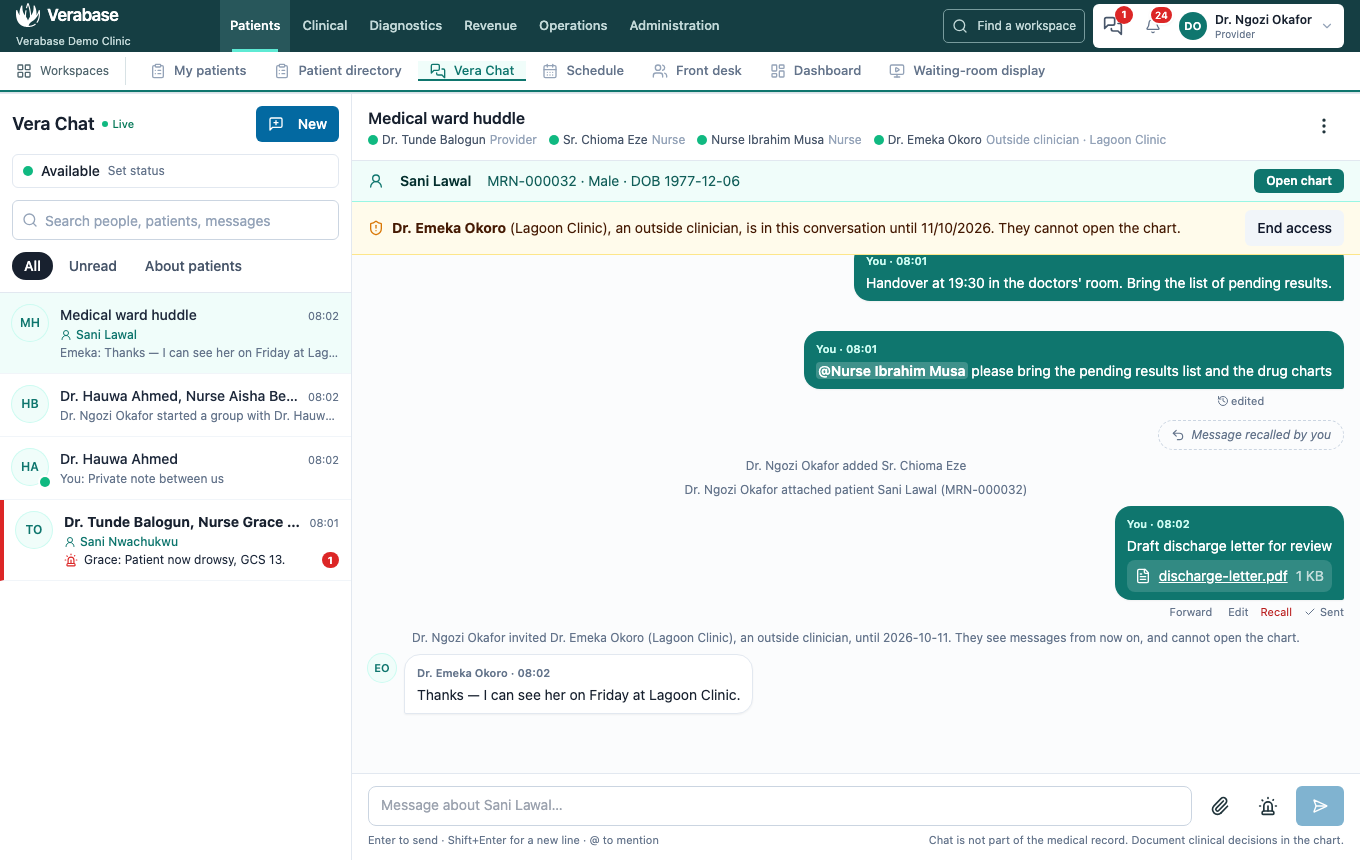Filter by About patients
The width and height of the screenshot is (1360, 860).
pos(193,266)
